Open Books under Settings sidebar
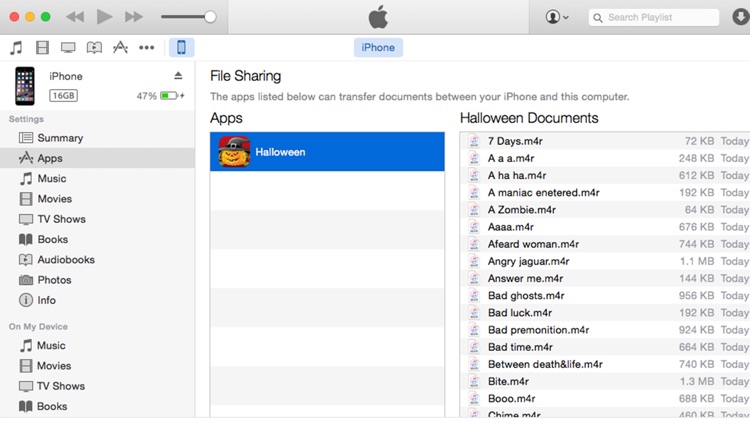 pyautogui.click(x=97, y=239)
